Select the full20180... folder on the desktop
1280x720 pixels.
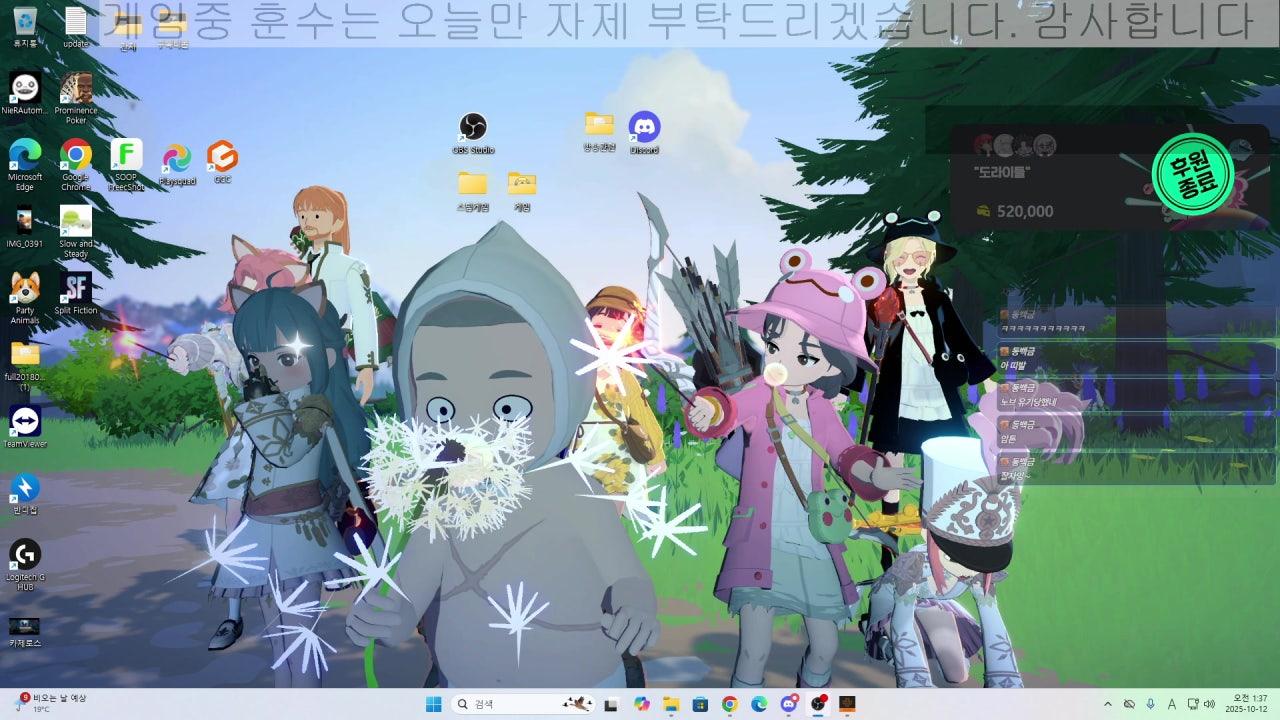(25, 364)
